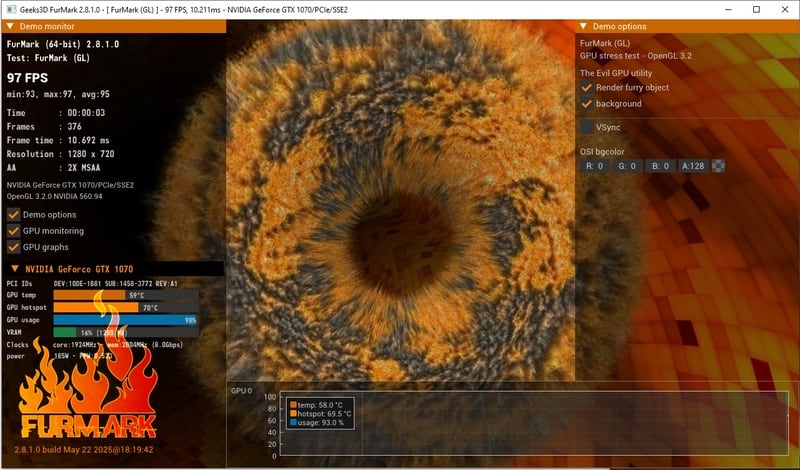Click the 'GPU 0' graph label
This screenshot has height=470, width=800.
click(241, 391)
